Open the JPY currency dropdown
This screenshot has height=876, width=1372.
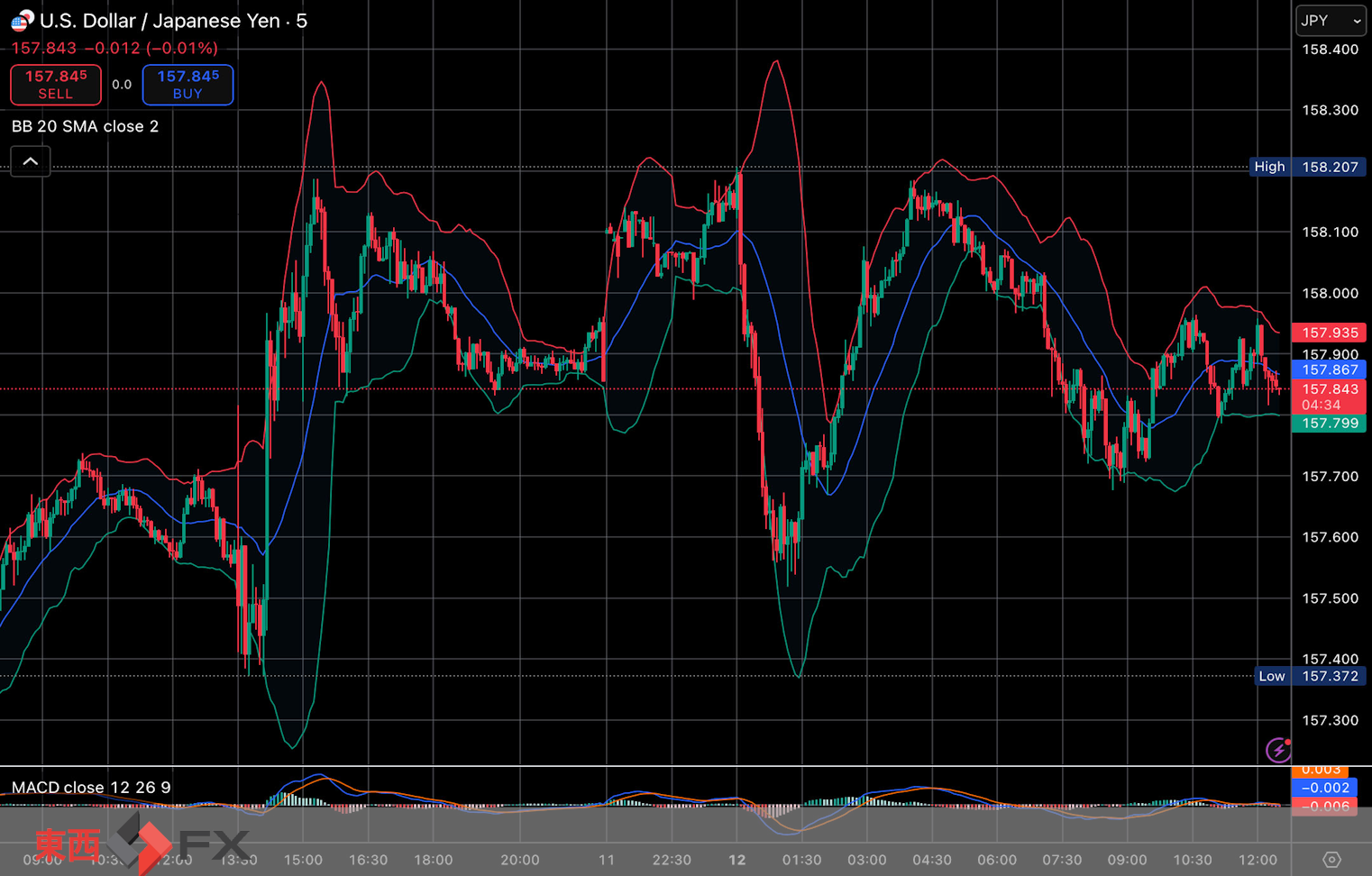1330,20
